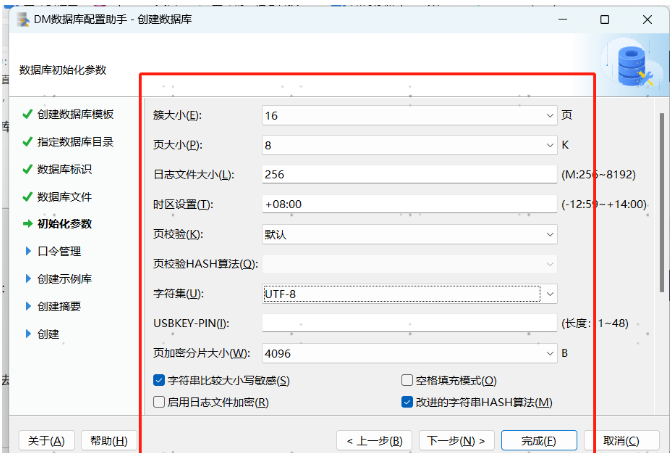This screenshot has width=670, height=453.
Task: Click the 页校验HASH算法 label
Action: tap(206, 264)
